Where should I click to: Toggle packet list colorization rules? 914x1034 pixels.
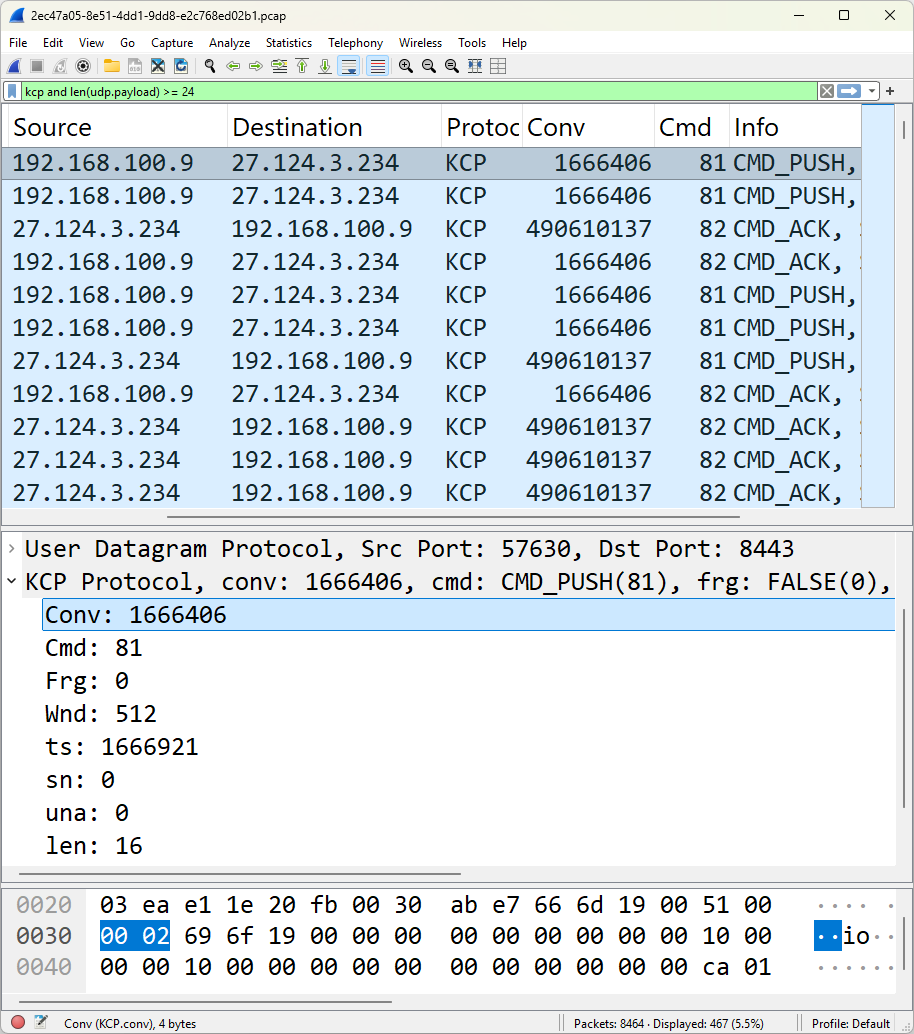pos(377,66)
